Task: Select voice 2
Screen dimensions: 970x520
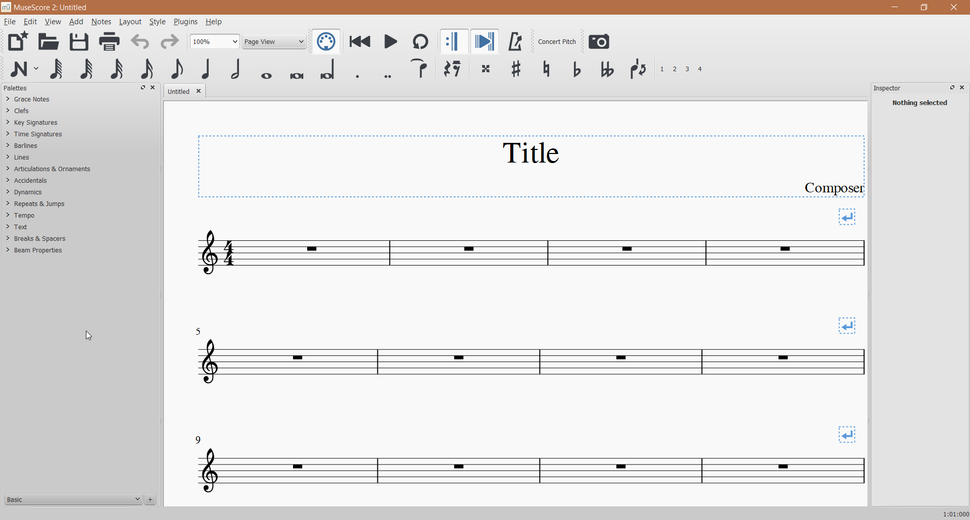Action: [674, 69]
